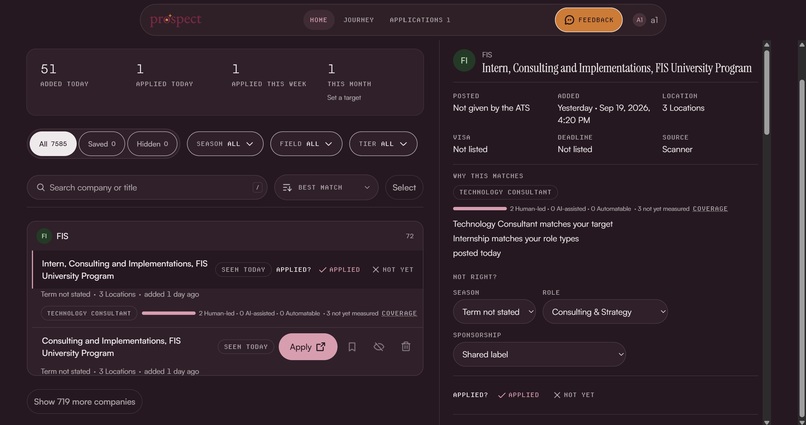Open Coverage link in detail panel

pos(710,209)
